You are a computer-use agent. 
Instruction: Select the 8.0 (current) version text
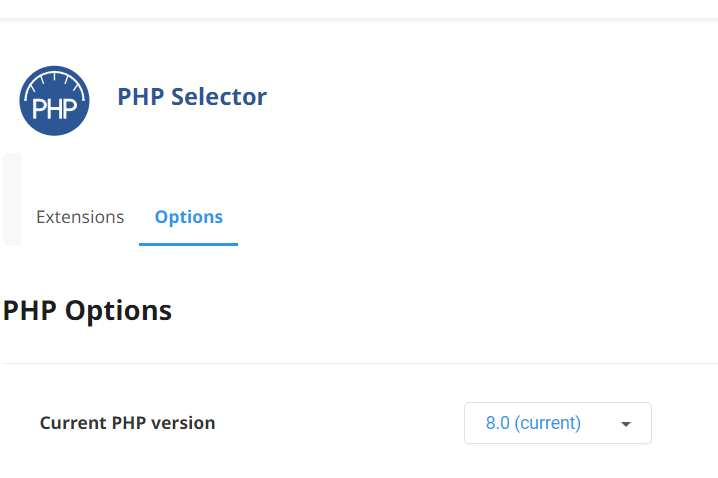(533, 423)
